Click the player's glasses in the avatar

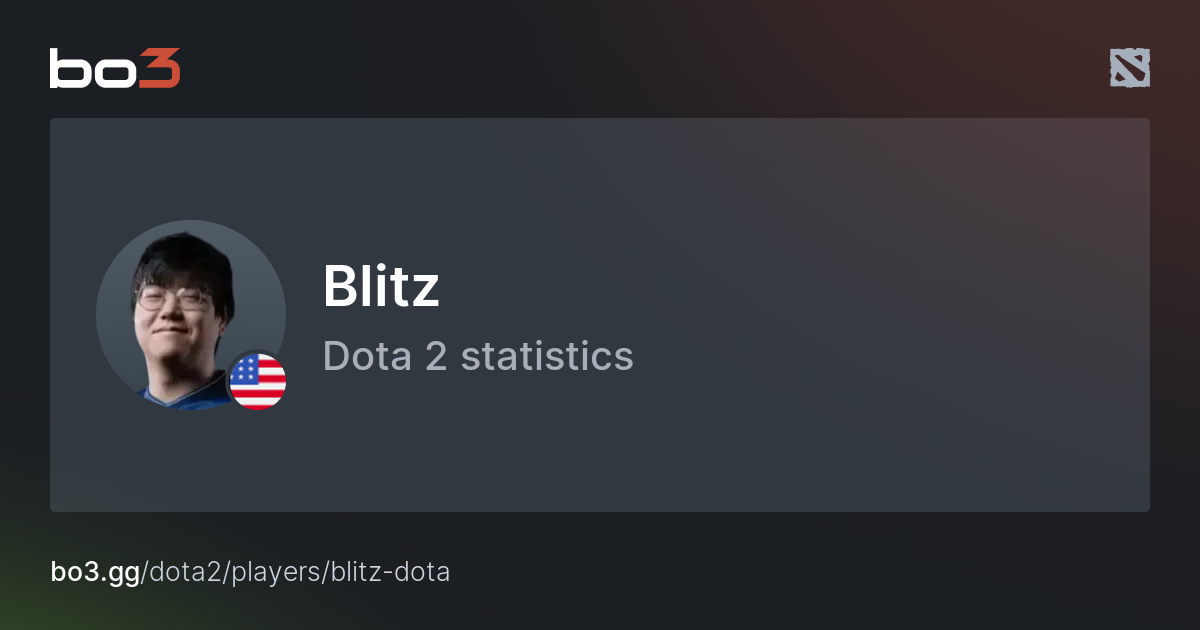172,297
